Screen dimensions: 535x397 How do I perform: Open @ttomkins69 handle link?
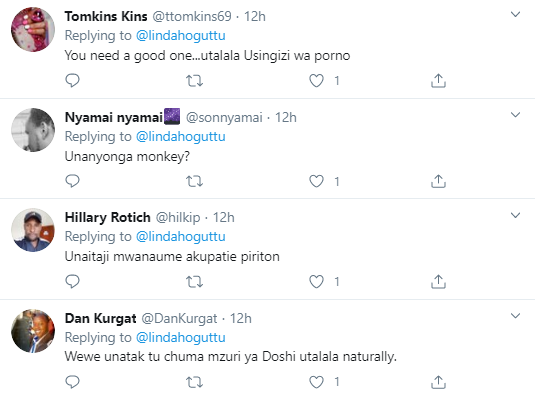pyautogui.click(x=191, y=16)
